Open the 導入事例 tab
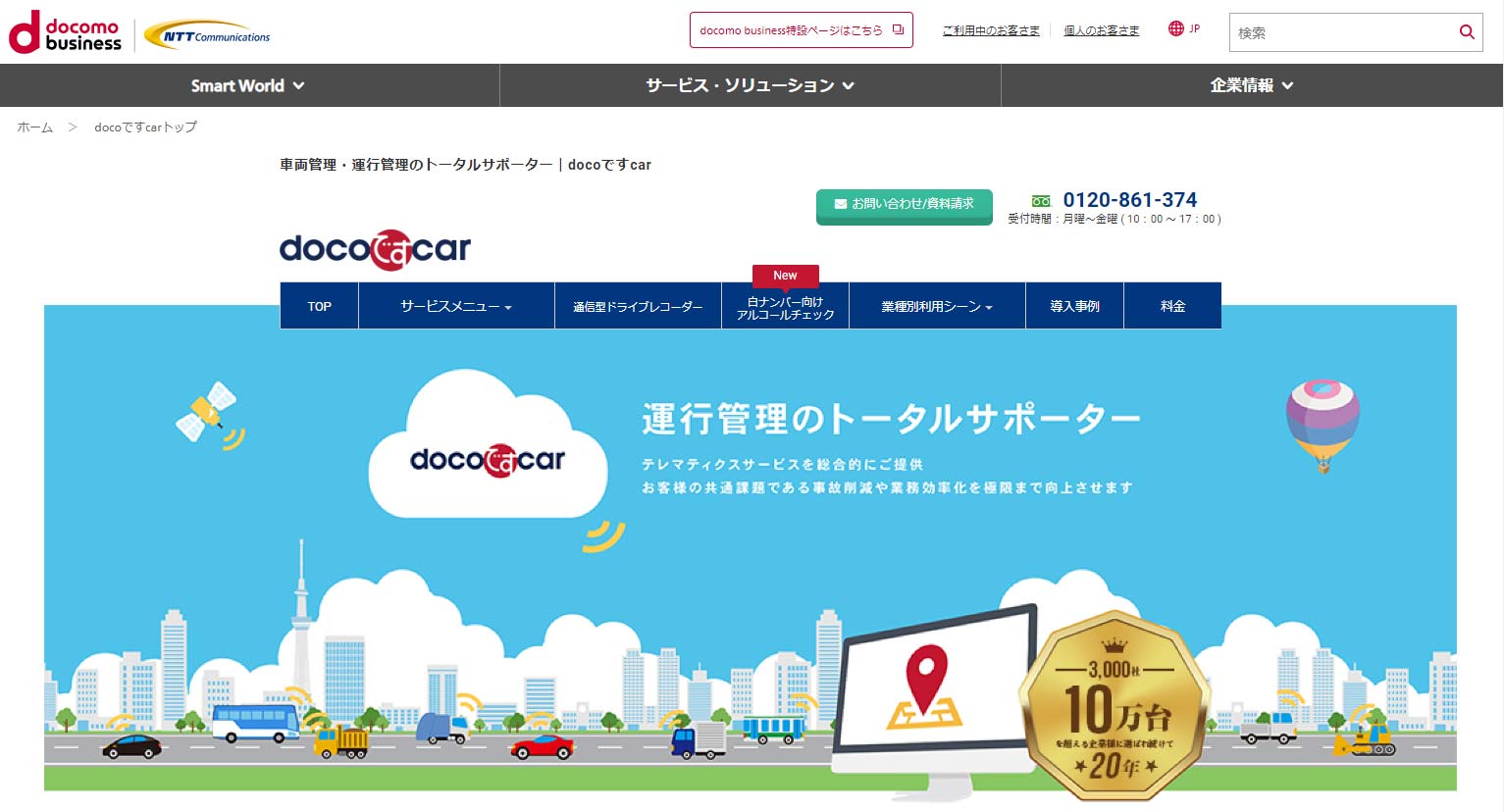The image size is (1504, 812). [1074, 306]
